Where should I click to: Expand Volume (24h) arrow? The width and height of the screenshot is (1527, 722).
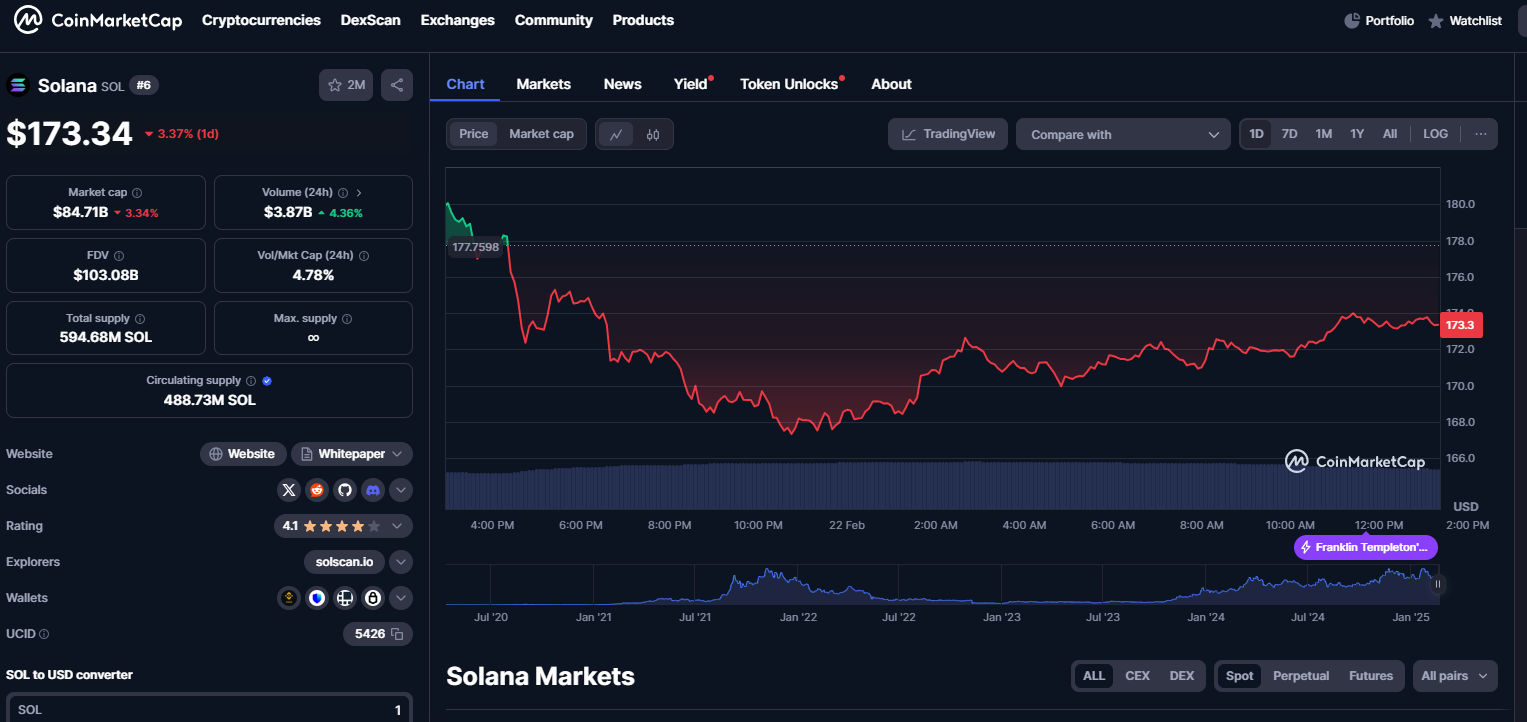(x=359, y=193)
